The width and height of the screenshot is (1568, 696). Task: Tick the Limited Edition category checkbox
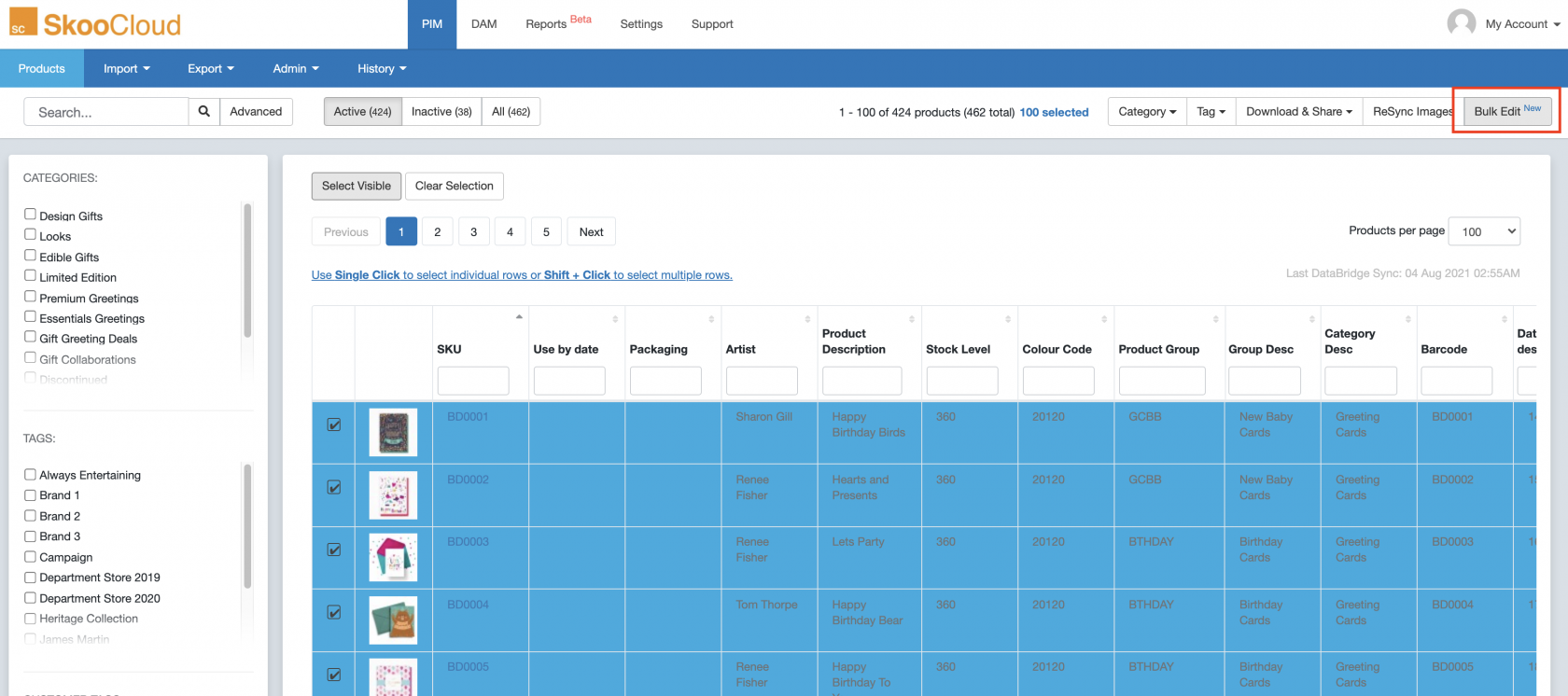coord(30,276)
